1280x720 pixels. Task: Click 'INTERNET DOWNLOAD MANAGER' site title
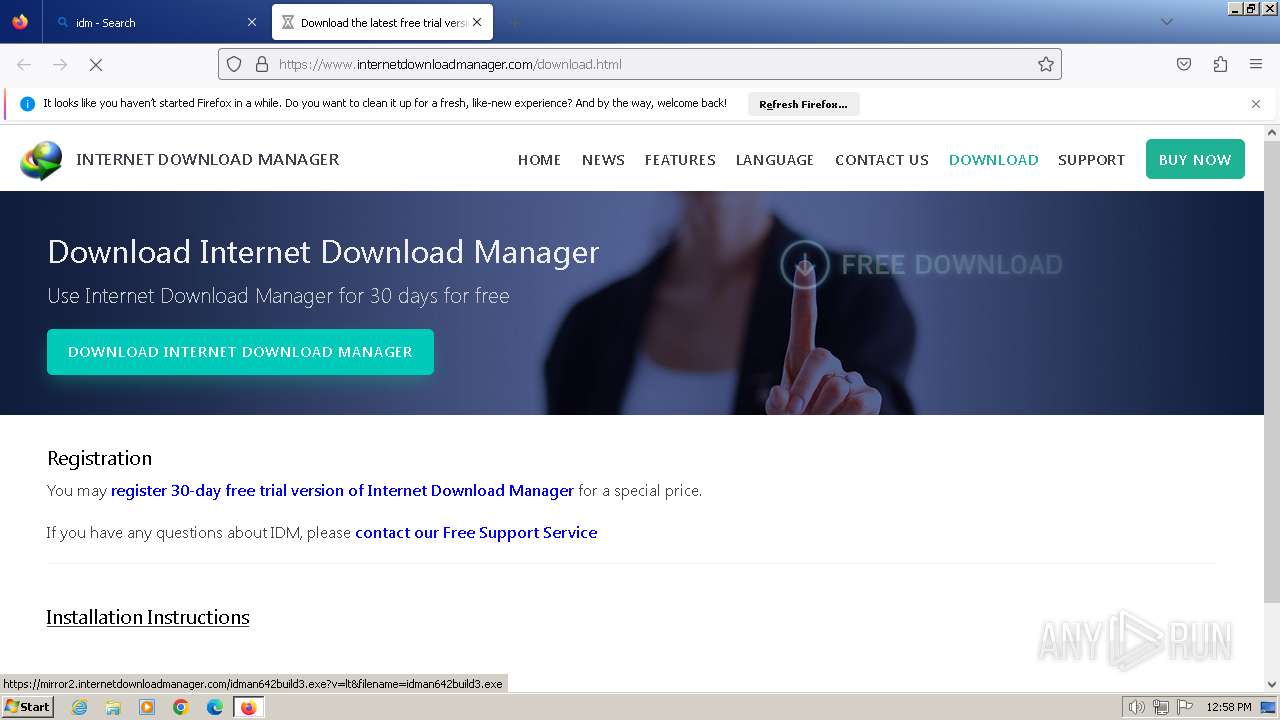pos(207,159)
